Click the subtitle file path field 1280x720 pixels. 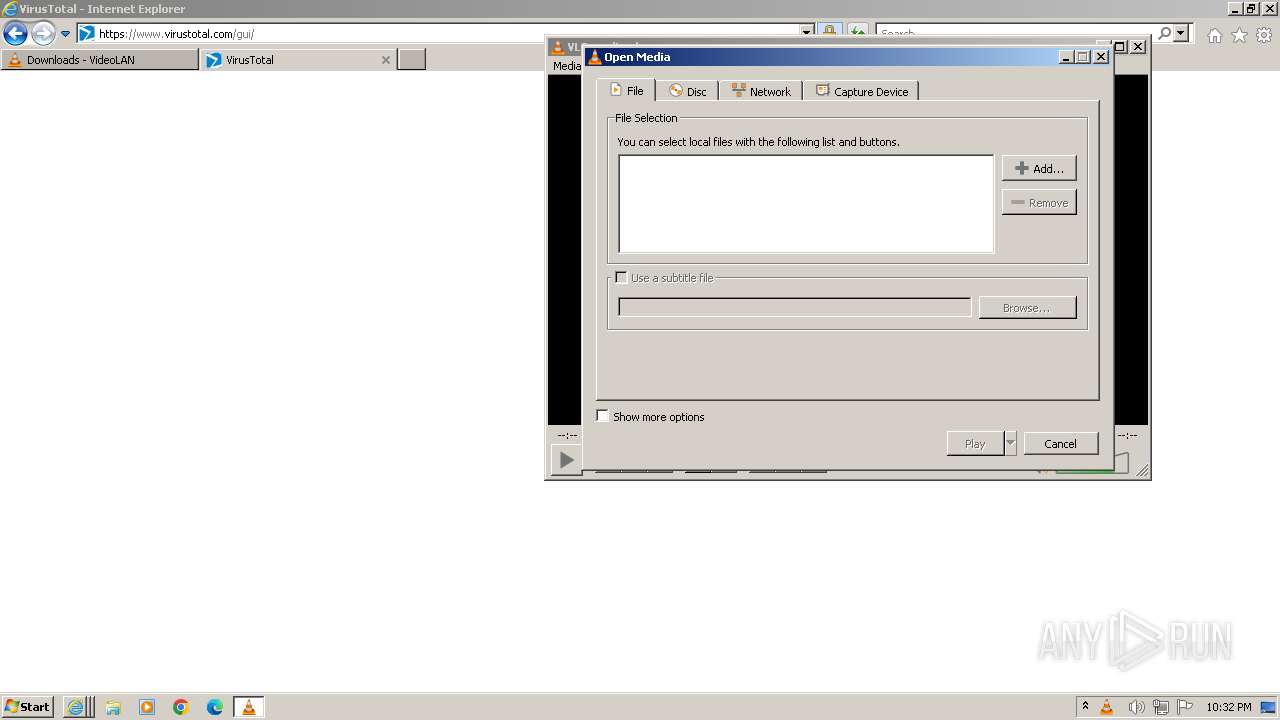tap(794, 307)
